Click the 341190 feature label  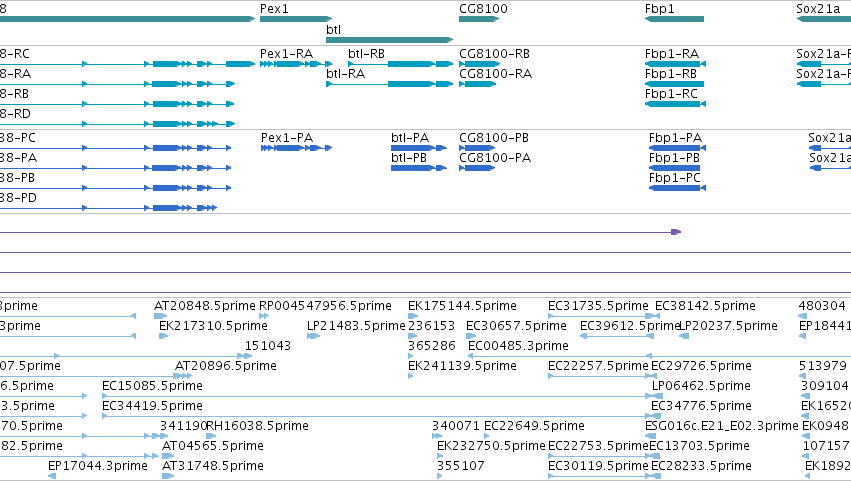point(182,426)
